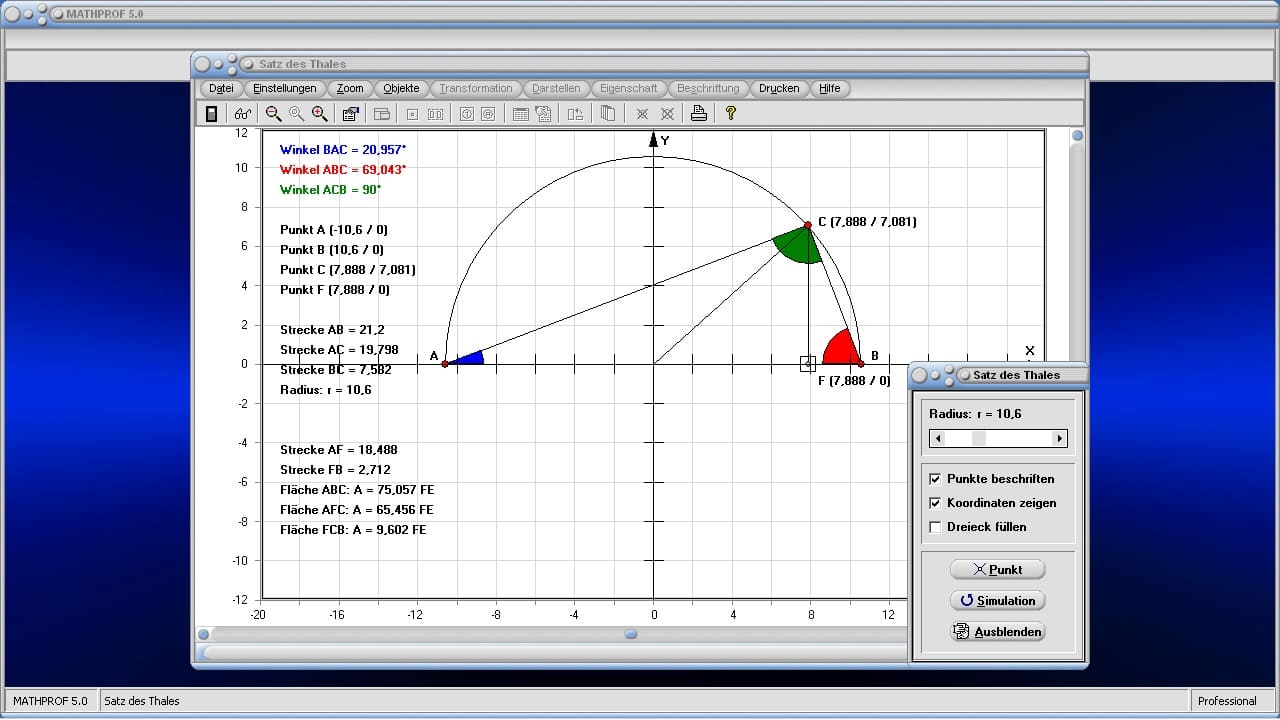
Task: Click the double frame toolbar icon
Action: click(435, 114)
